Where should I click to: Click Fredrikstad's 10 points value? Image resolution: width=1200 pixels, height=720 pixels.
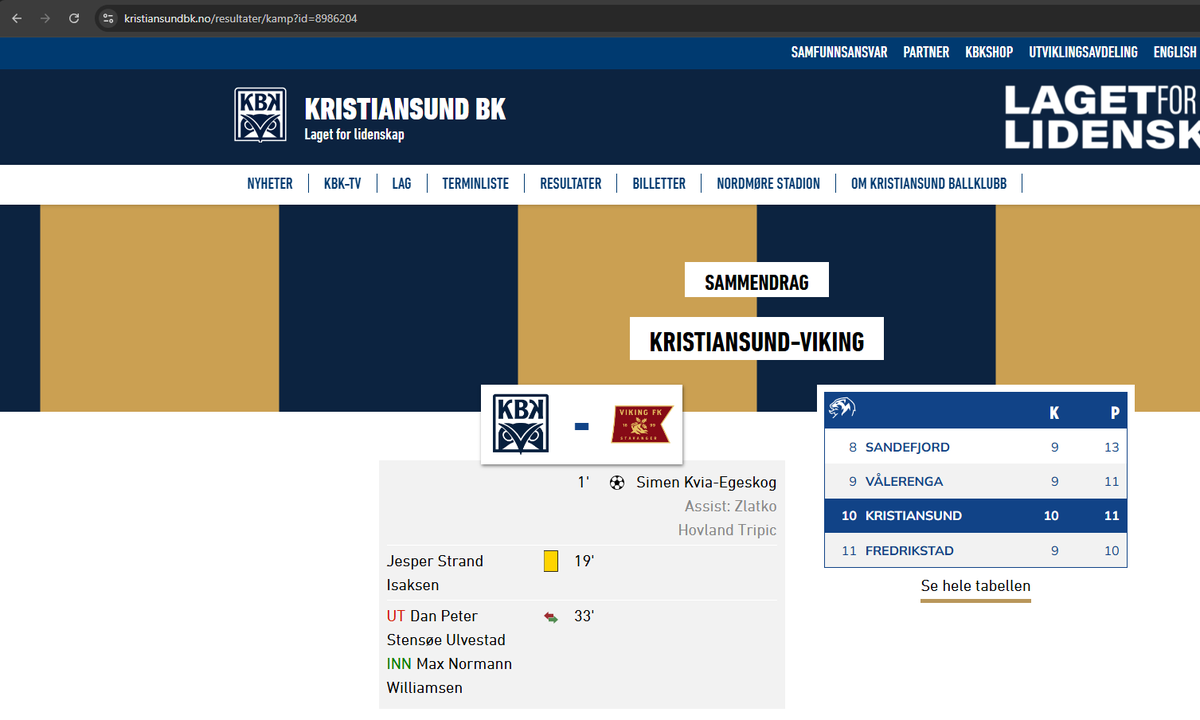pos(1112,550)
